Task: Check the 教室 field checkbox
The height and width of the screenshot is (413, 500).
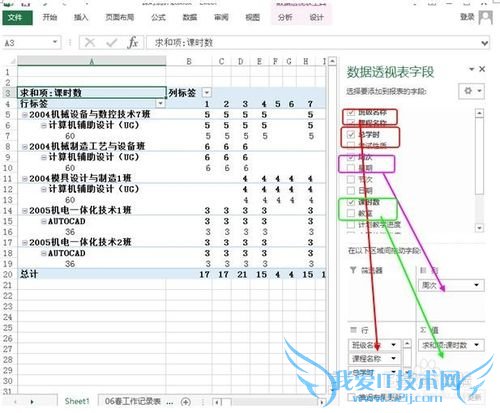Action: click(x=351, y=213)
